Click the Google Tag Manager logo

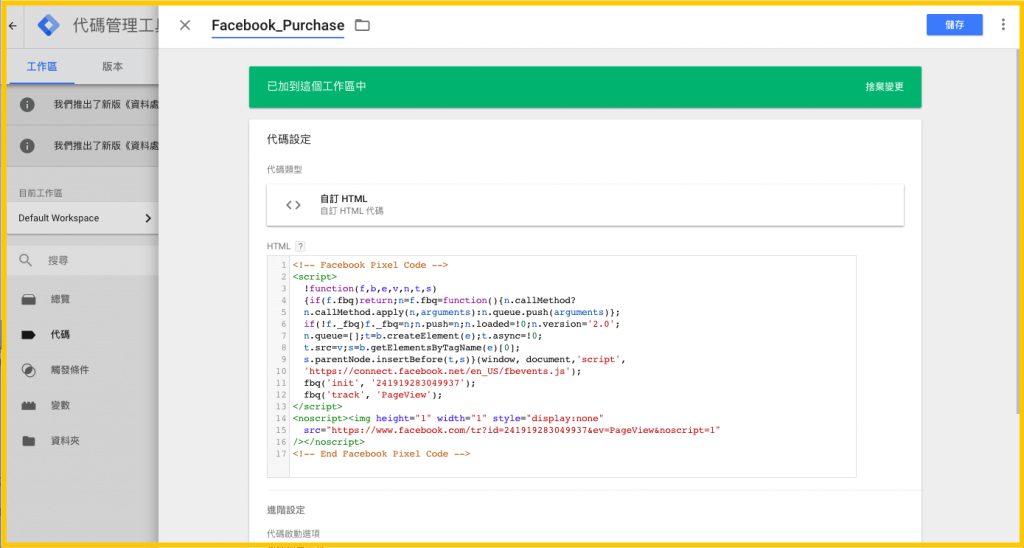coord(48,26)
